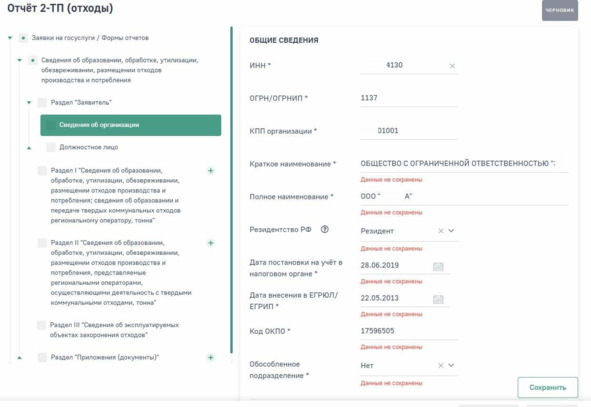Select Сведения об организации in the tree
The width and height of the screenshot is (591, 407).
tap(130, 125)
